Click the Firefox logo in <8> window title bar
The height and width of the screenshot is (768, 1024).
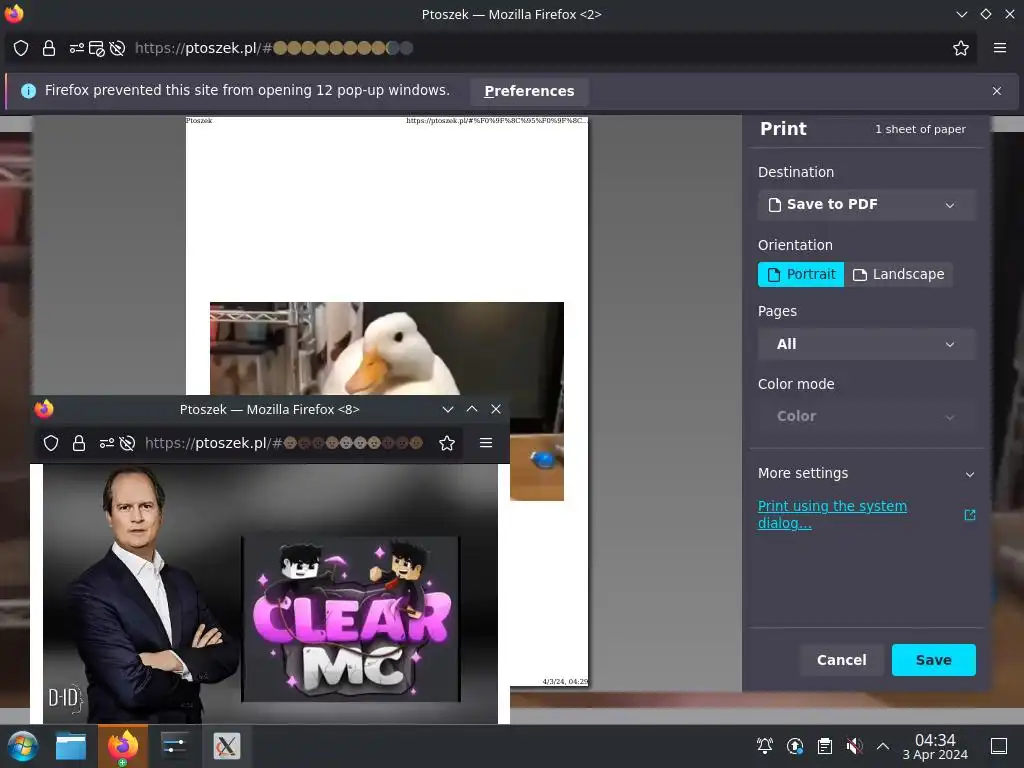pyautogui.click(x=44, y=409)
